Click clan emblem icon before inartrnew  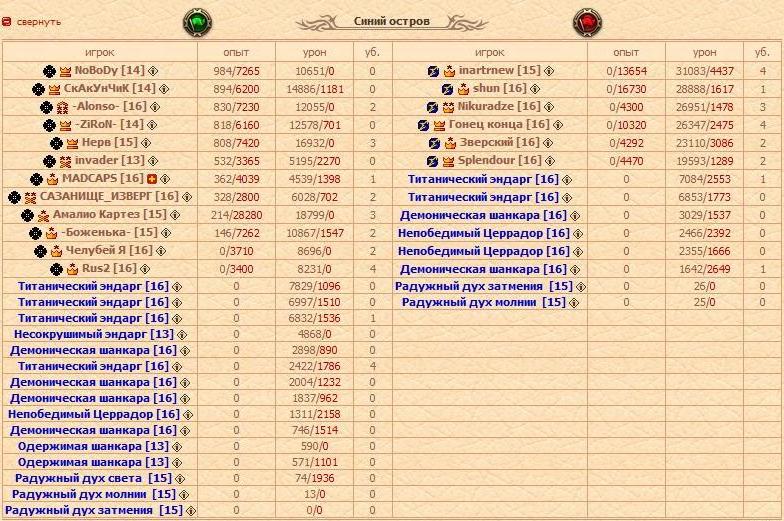(434, 71)
